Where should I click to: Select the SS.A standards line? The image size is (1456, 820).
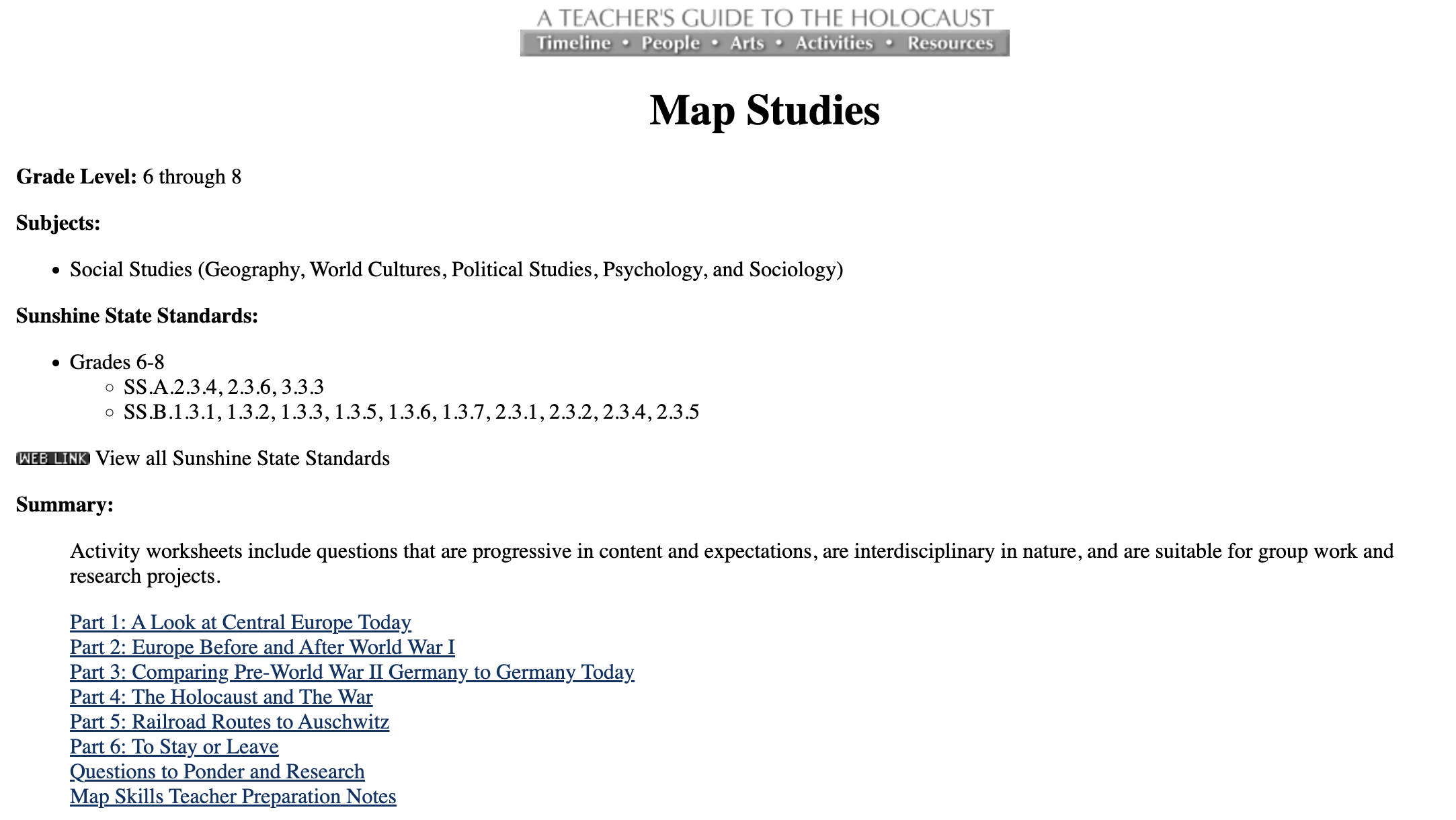(x=225, y=386)
